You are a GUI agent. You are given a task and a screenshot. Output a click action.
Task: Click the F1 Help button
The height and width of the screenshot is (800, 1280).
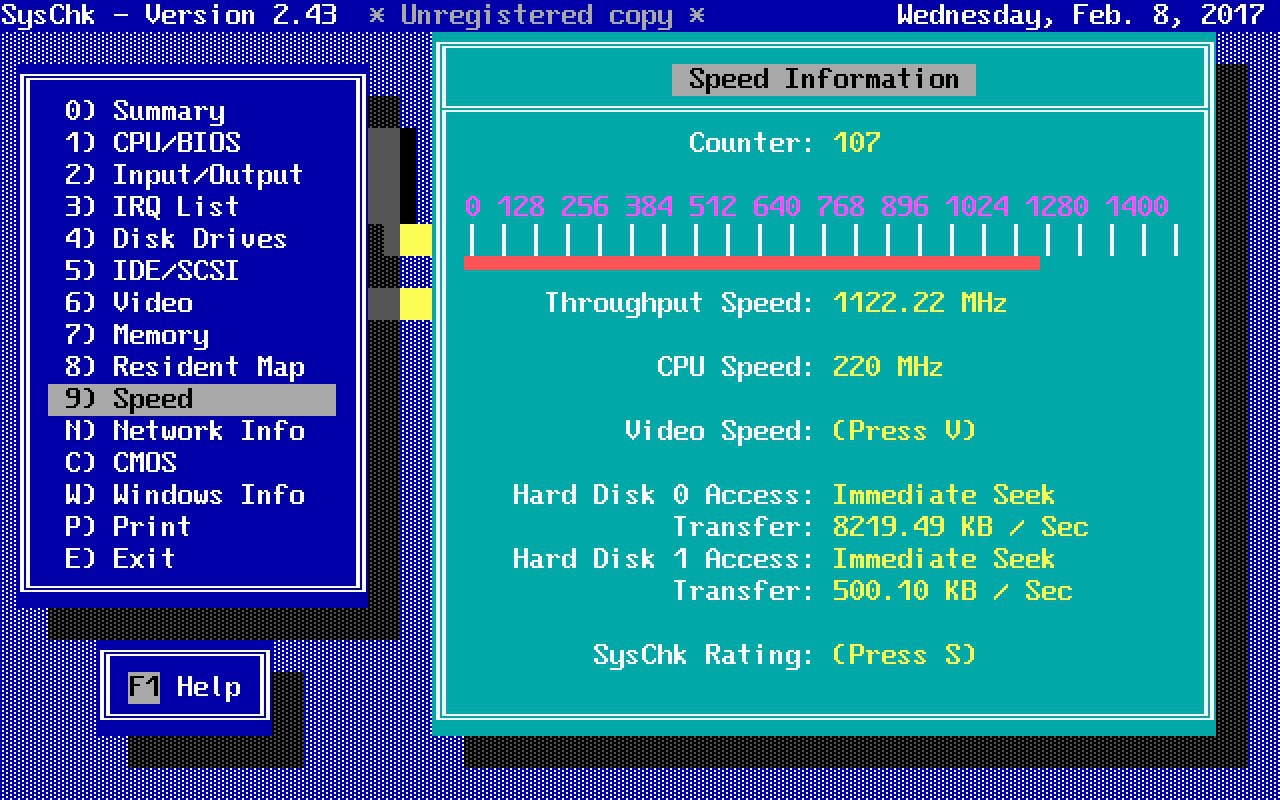(x=185, y=687)
